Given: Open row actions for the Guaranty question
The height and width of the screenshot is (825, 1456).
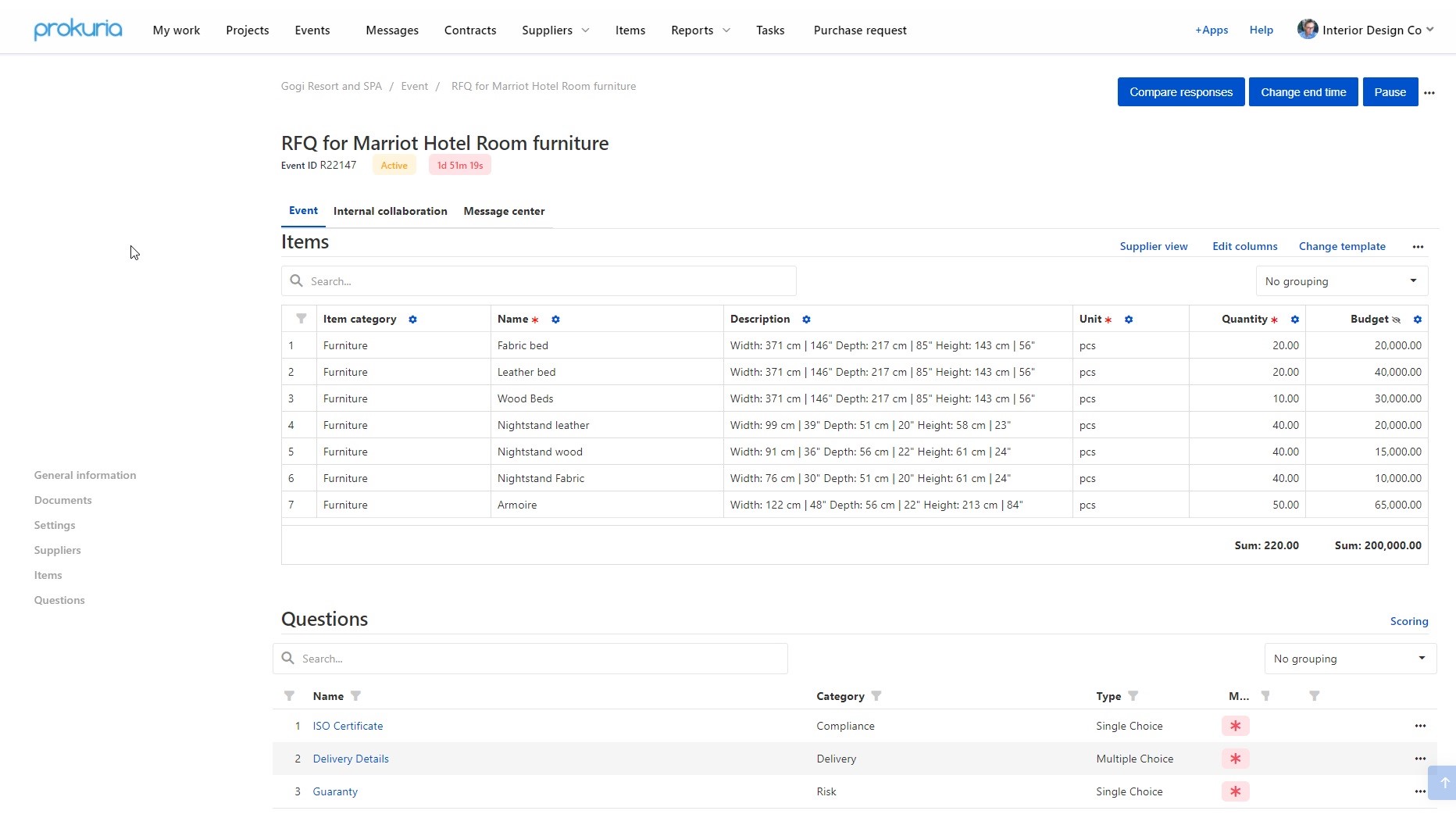Looking at the screenshot, I should tap(1419, 791).
